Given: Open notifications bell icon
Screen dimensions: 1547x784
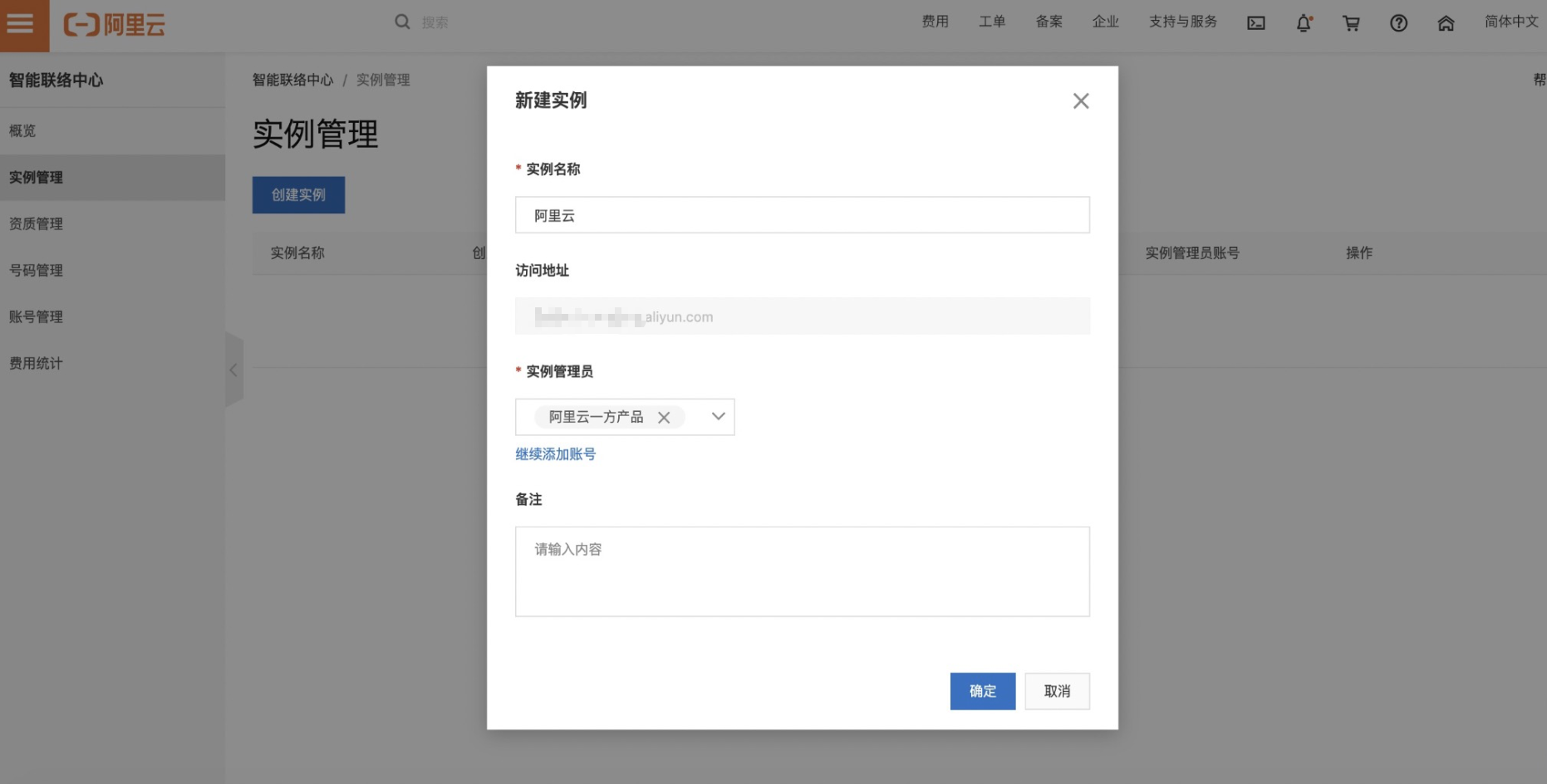Looking at the screenshot, I should 1304,23.
